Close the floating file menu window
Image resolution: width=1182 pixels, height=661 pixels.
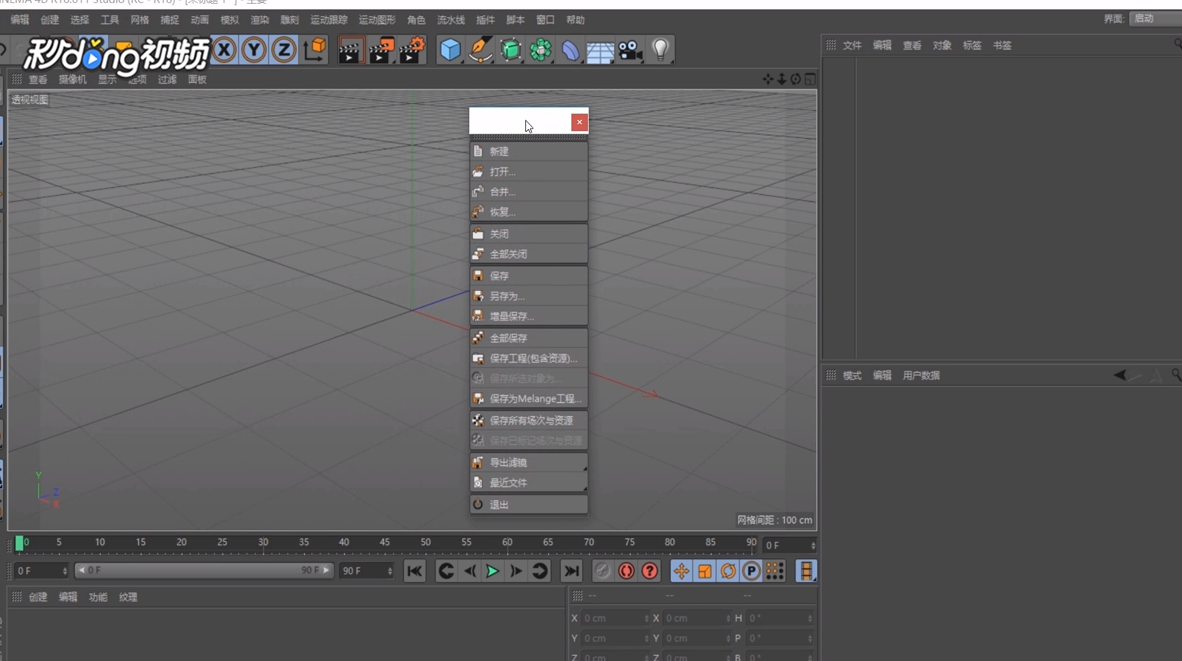[x=579, y=122]
